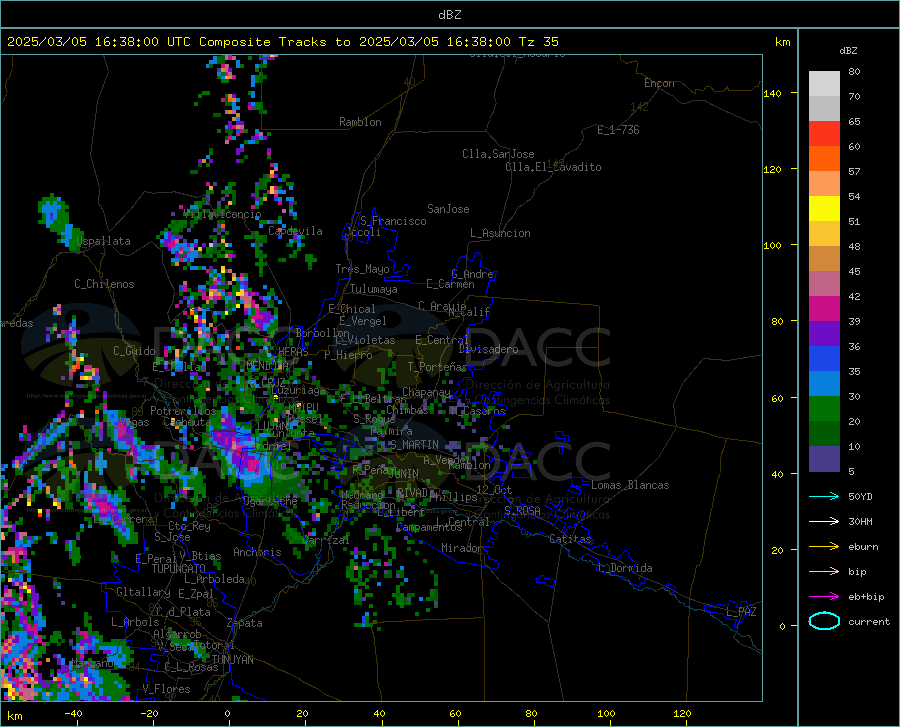Screen dimensions: 900x727
Task: Click the cyan 'current' ellipse legend icon
Action: tap(824, 621)
